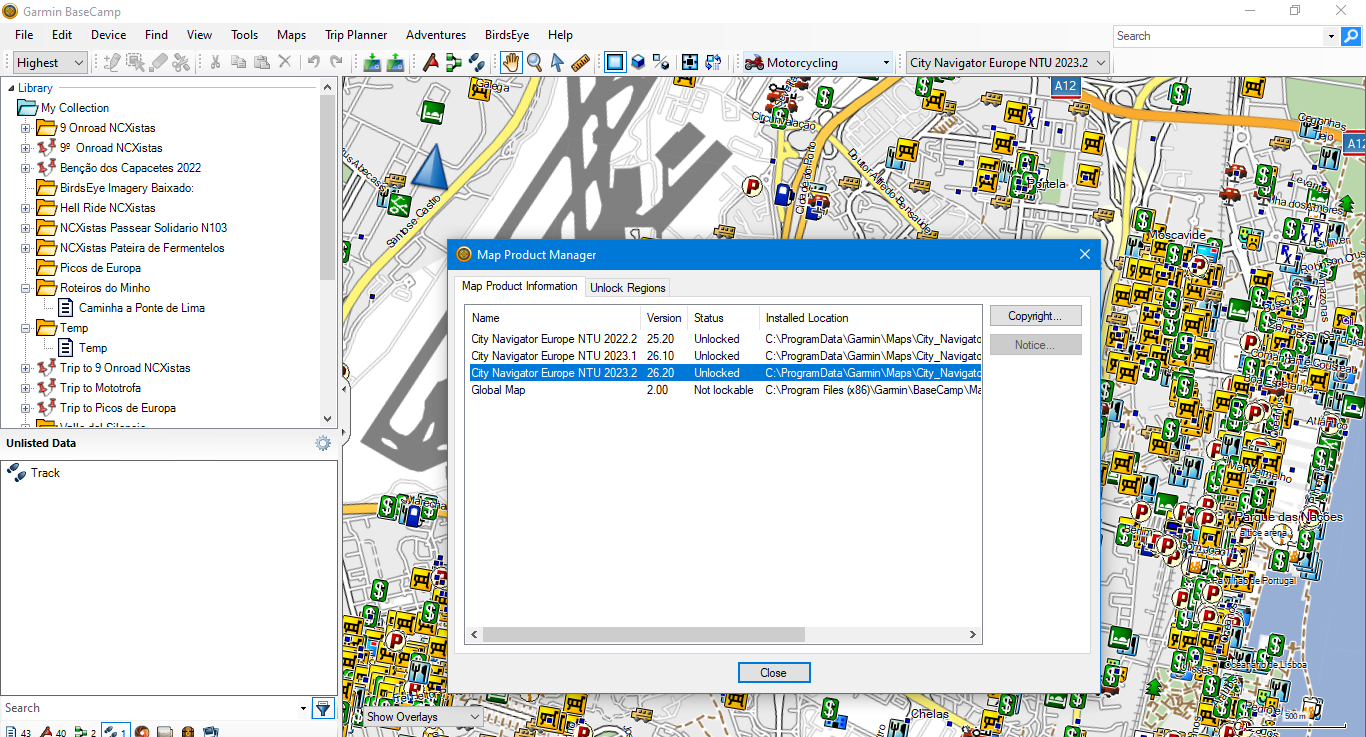Open the Adventures menu
This screenshot has width=1366, height=737.
click(x=436, y=35)
